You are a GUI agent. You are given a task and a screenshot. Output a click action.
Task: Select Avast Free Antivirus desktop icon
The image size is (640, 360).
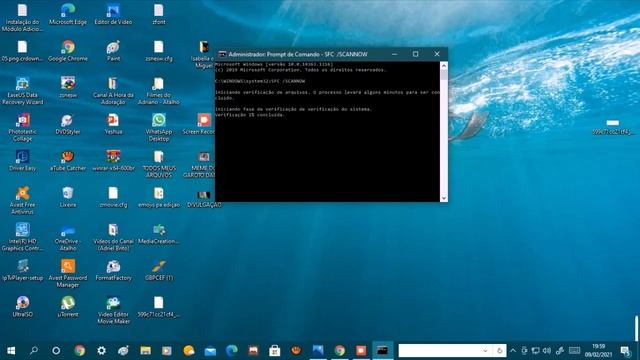[x=22, y=200]
